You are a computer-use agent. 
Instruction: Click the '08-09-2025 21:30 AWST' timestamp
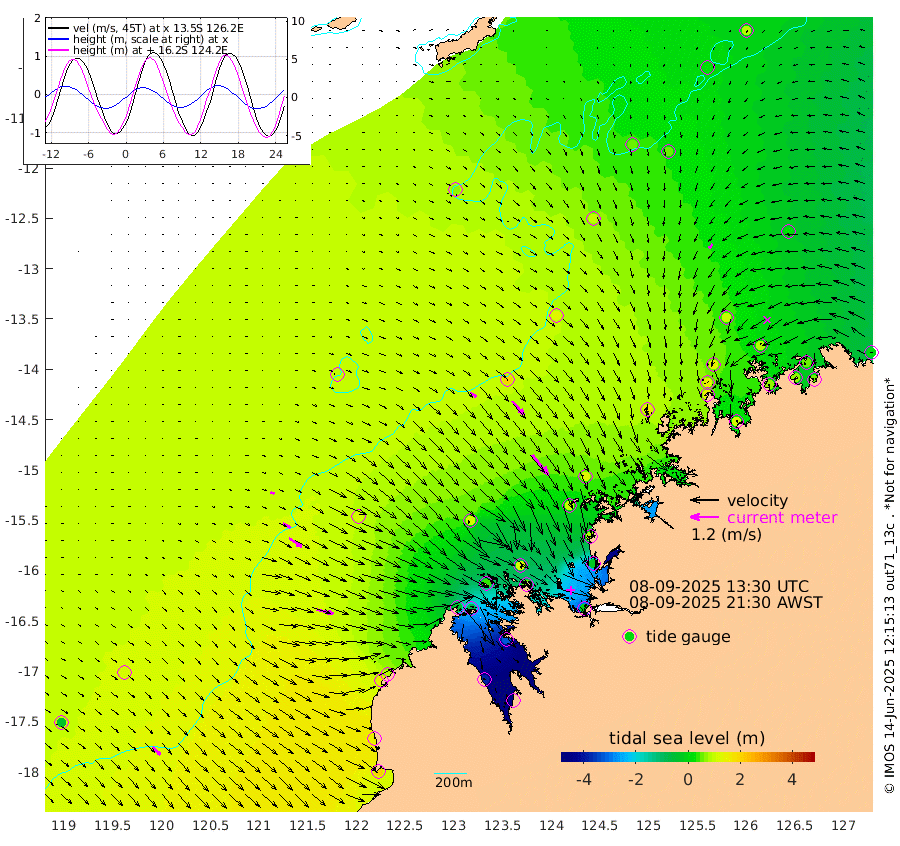726,603
